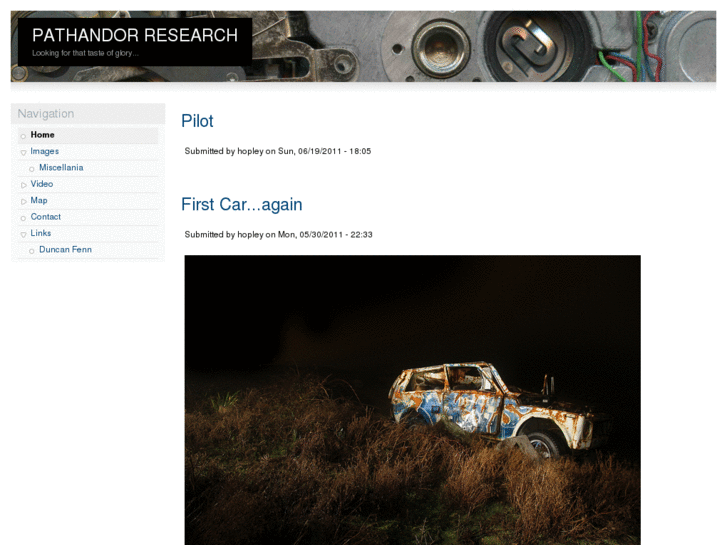This screenshot has width=727, height=545.
Task: Open the Links navigation item
Action: (x=41, y=233)
